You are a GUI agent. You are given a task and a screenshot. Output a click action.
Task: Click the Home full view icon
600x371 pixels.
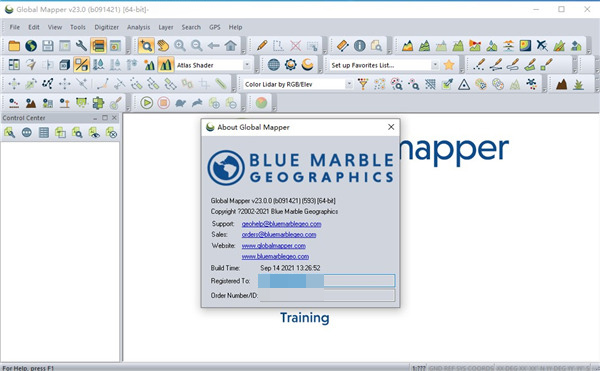(x=230, y=46)
